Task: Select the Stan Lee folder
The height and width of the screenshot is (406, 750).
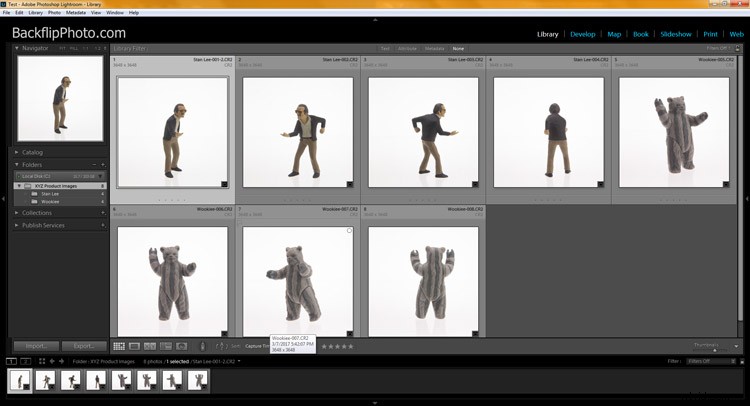Action: click(50, 194)
